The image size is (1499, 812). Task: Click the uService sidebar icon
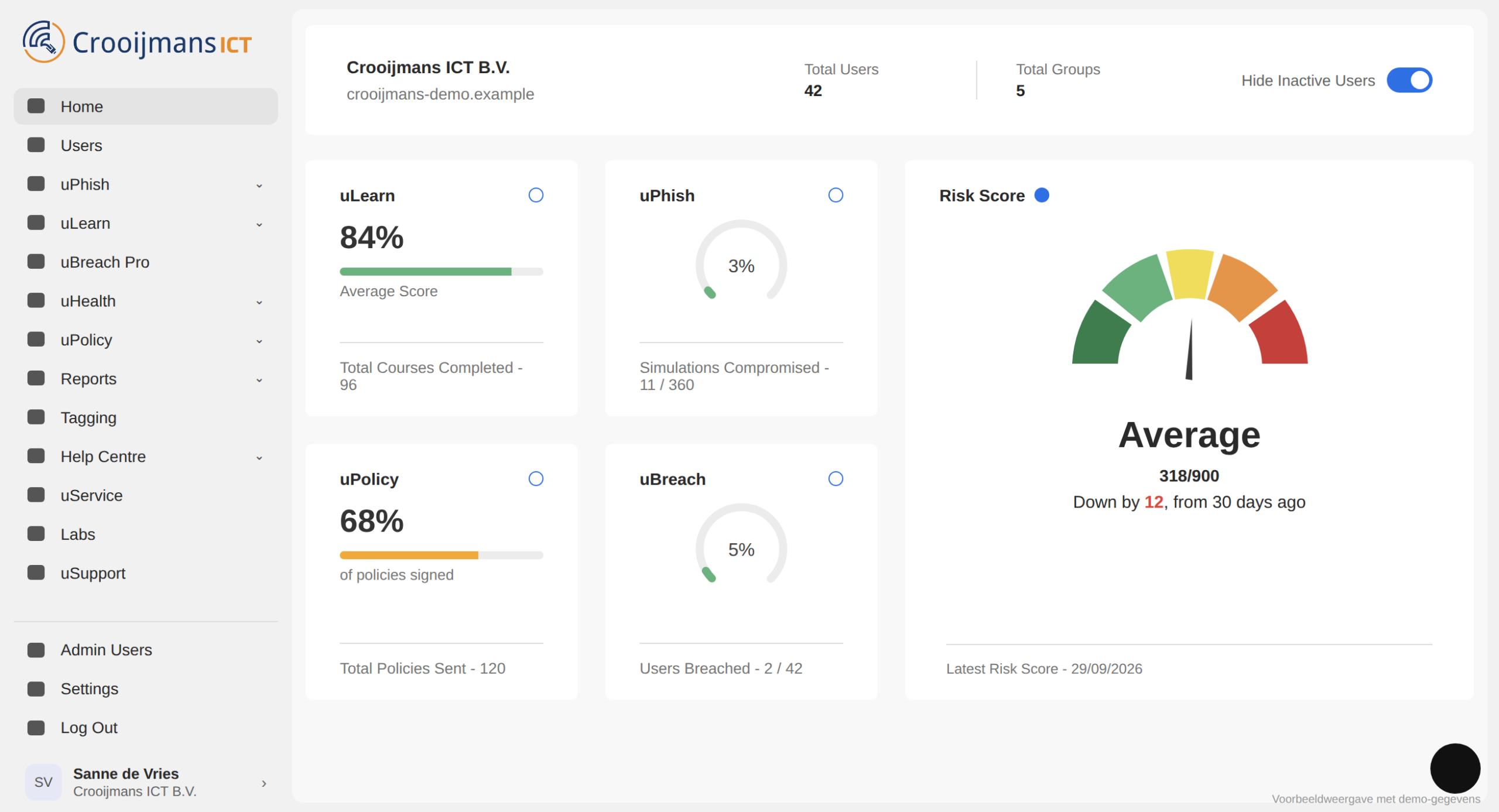(x=36, y=495)
